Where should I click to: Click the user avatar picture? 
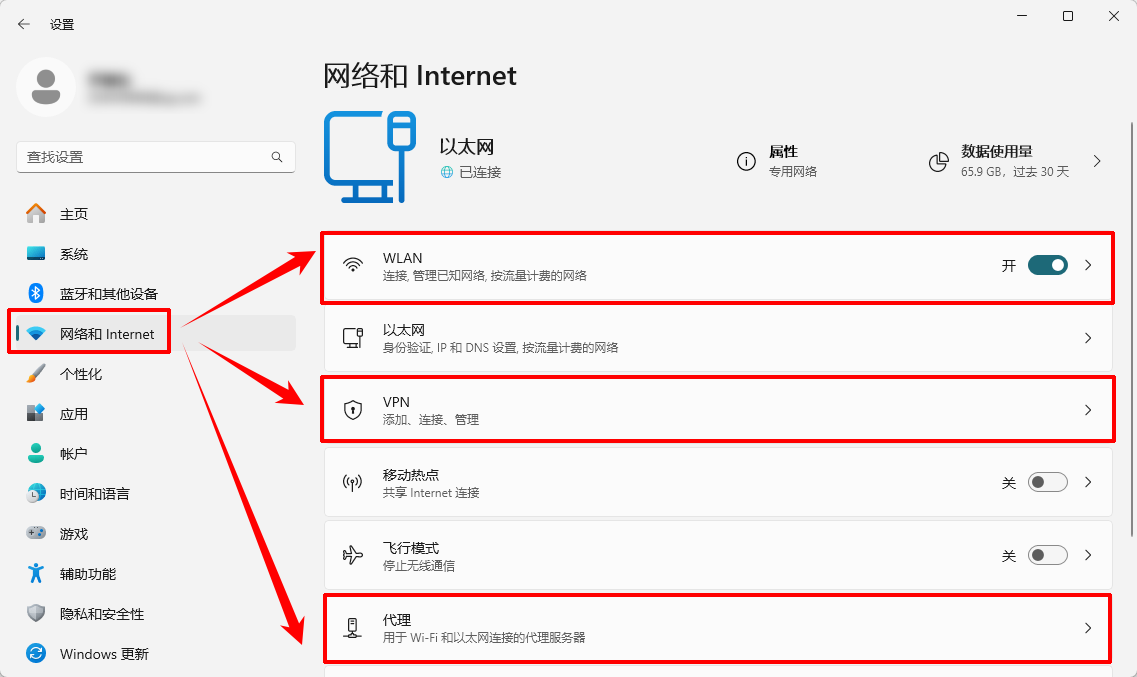tap(46, 86)
